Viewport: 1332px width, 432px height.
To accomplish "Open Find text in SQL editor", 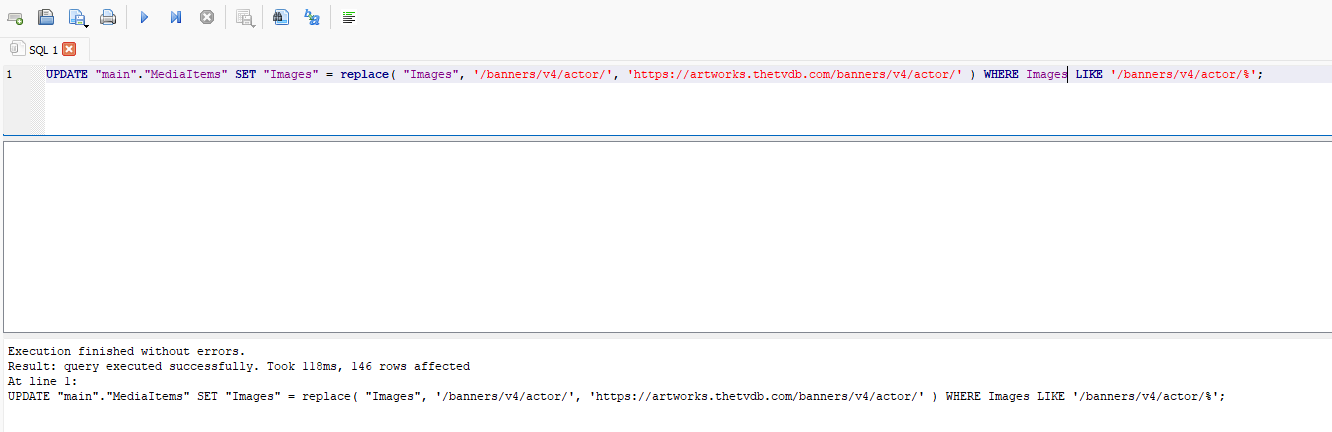I will pos(281,17).
